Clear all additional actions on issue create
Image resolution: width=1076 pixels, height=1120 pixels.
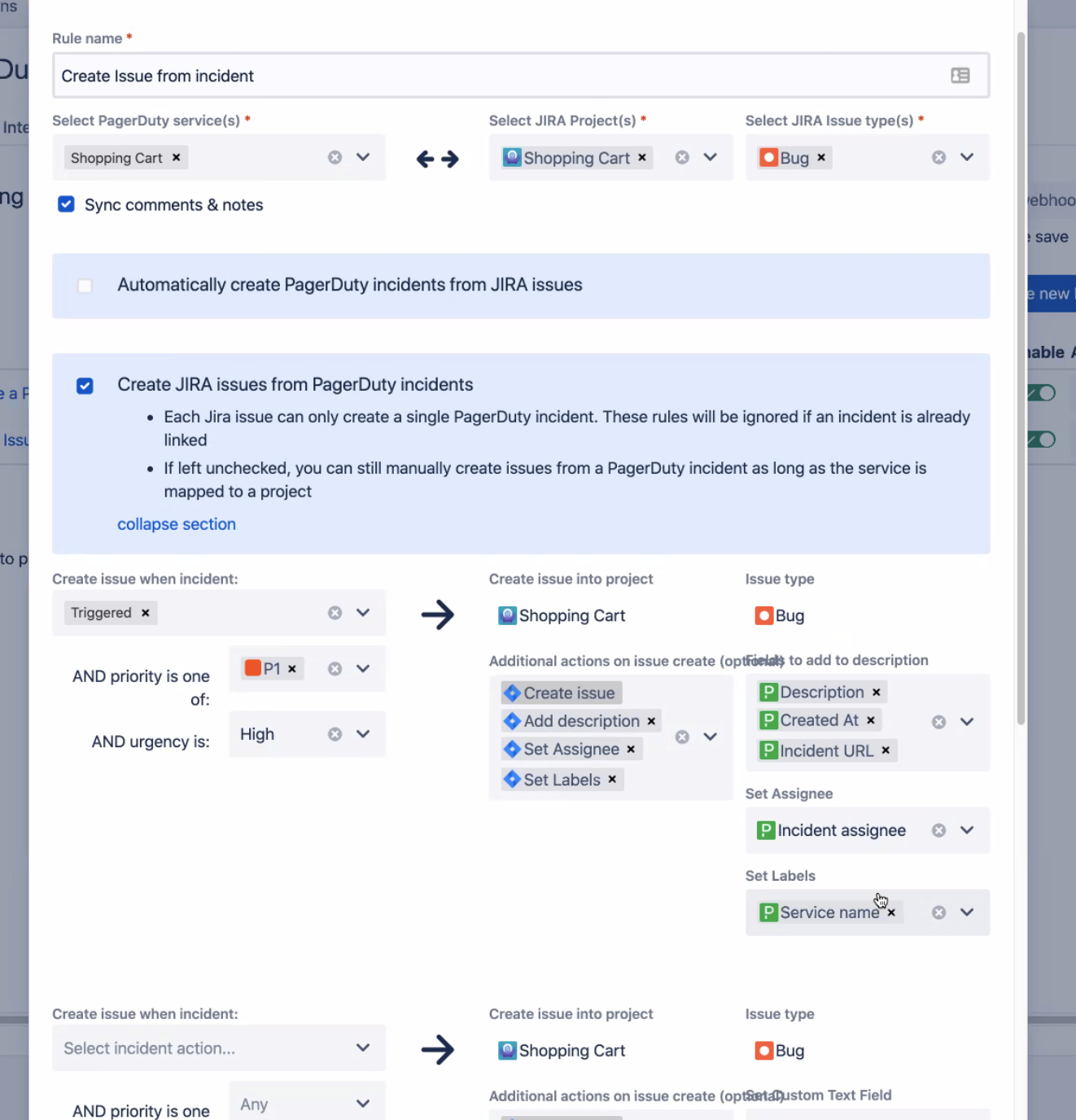point(682,737)
